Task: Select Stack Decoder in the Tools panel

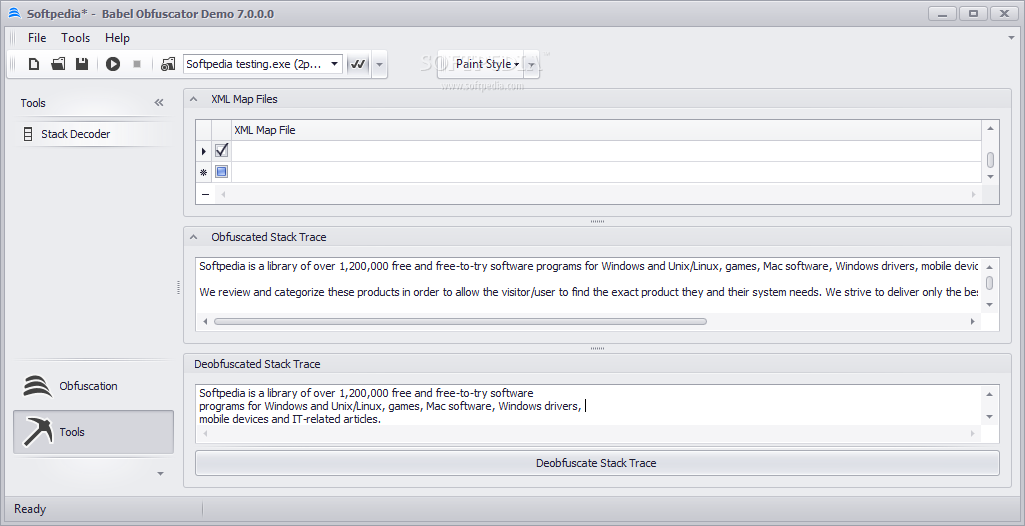Action: pos(93,134)
